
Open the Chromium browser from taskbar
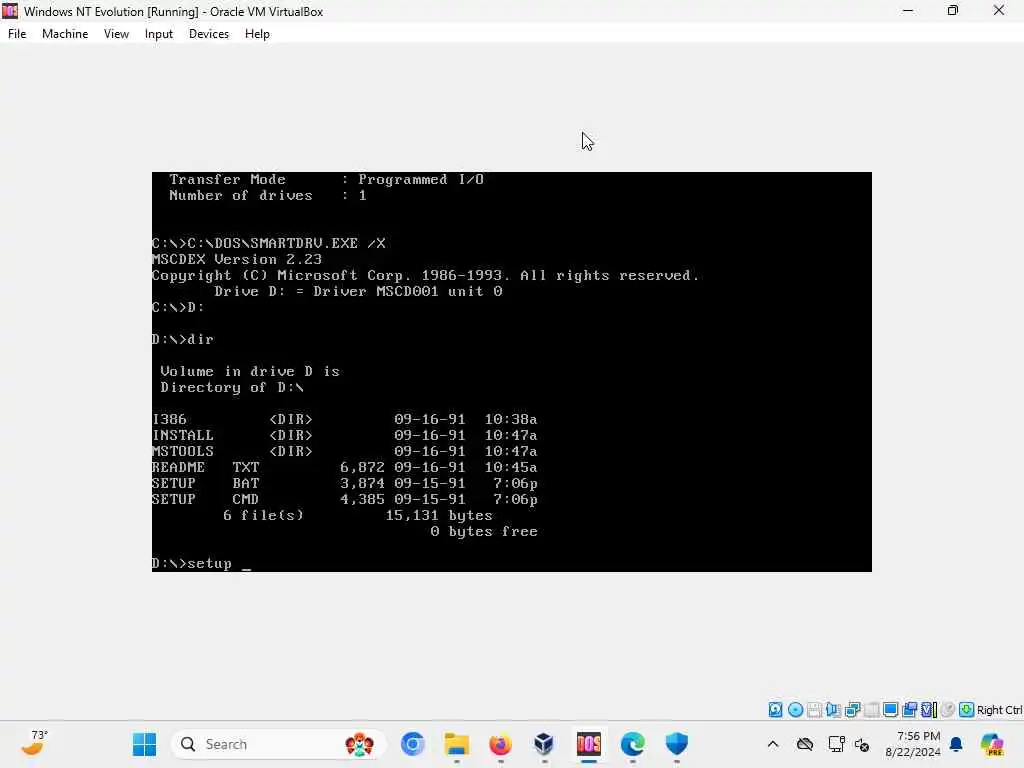tap(413, 744)
